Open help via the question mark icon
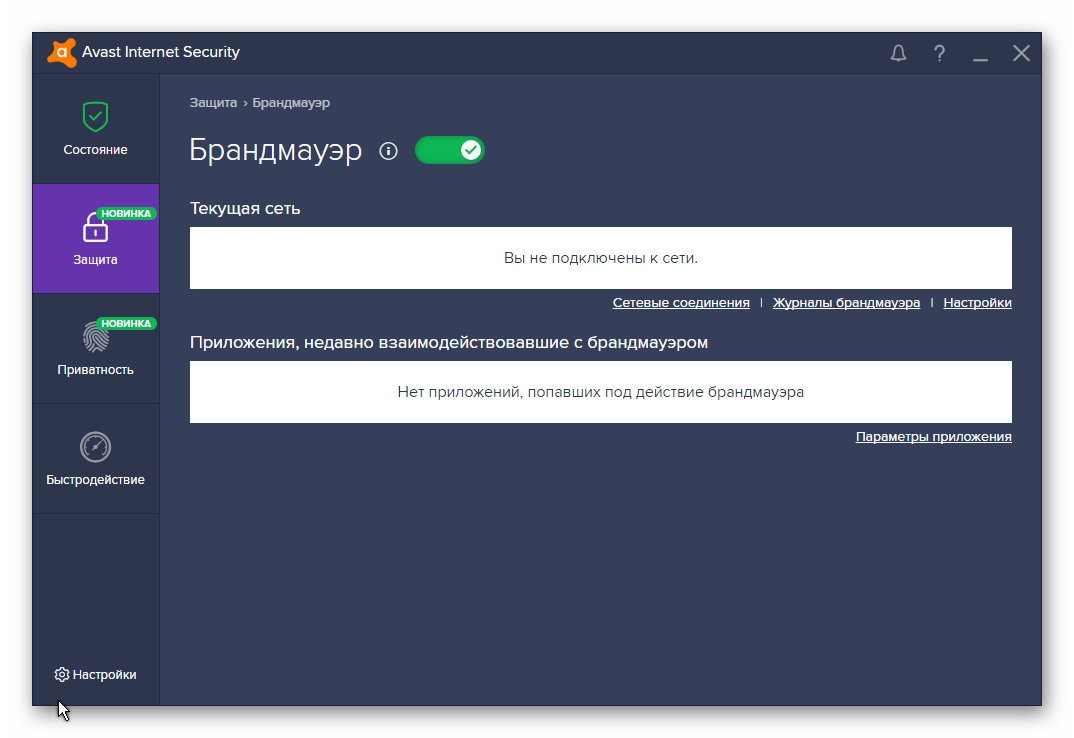The height and width of the screenshot is (738, 1074). click(x=939, y=53)
